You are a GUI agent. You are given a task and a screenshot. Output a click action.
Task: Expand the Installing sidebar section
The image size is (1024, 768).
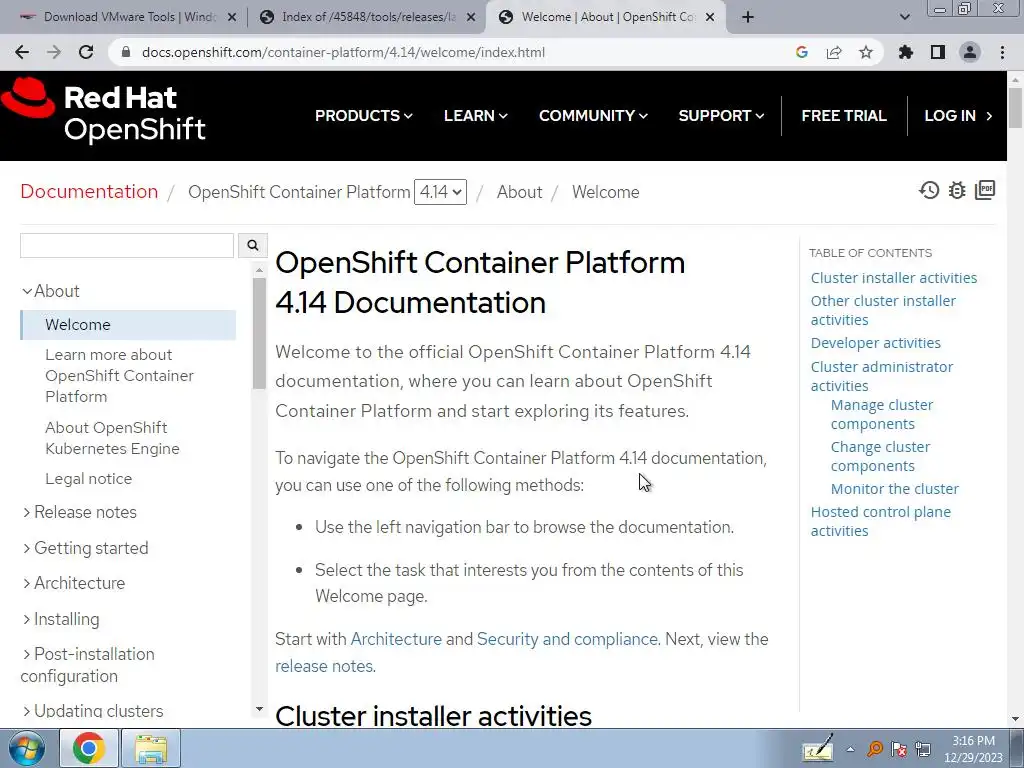(x=61, y=619)
